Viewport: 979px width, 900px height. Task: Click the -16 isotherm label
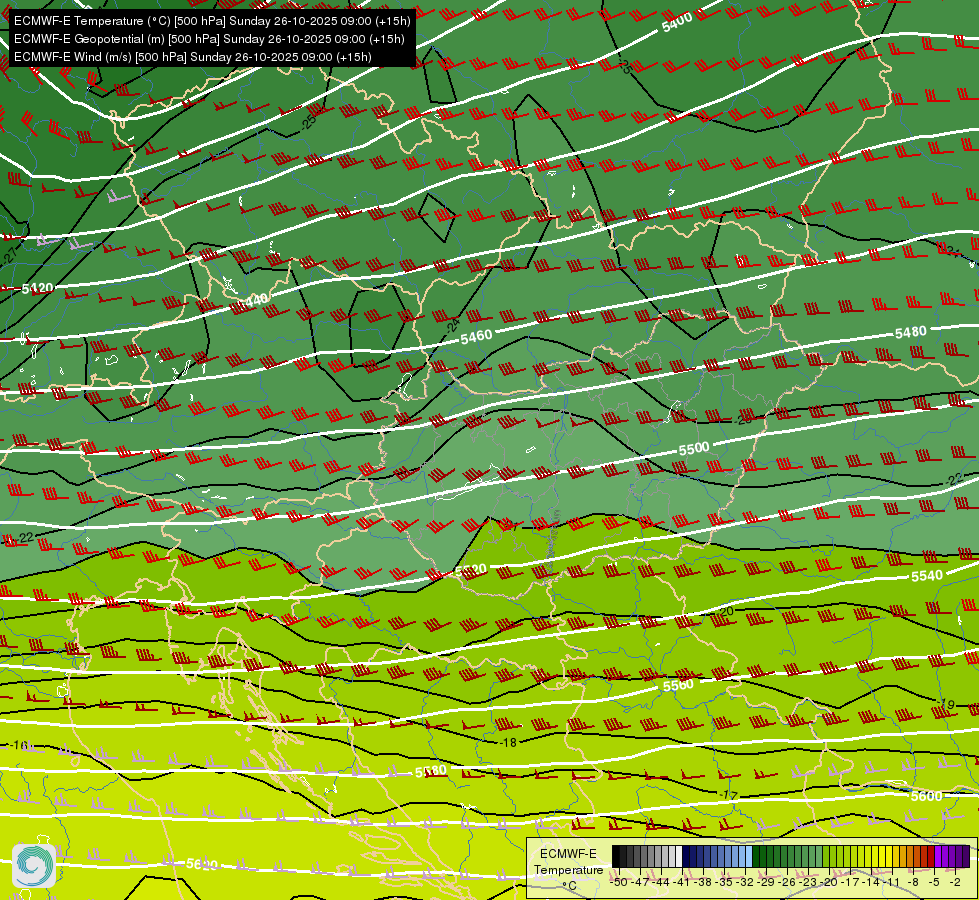(x=19, y=745)
